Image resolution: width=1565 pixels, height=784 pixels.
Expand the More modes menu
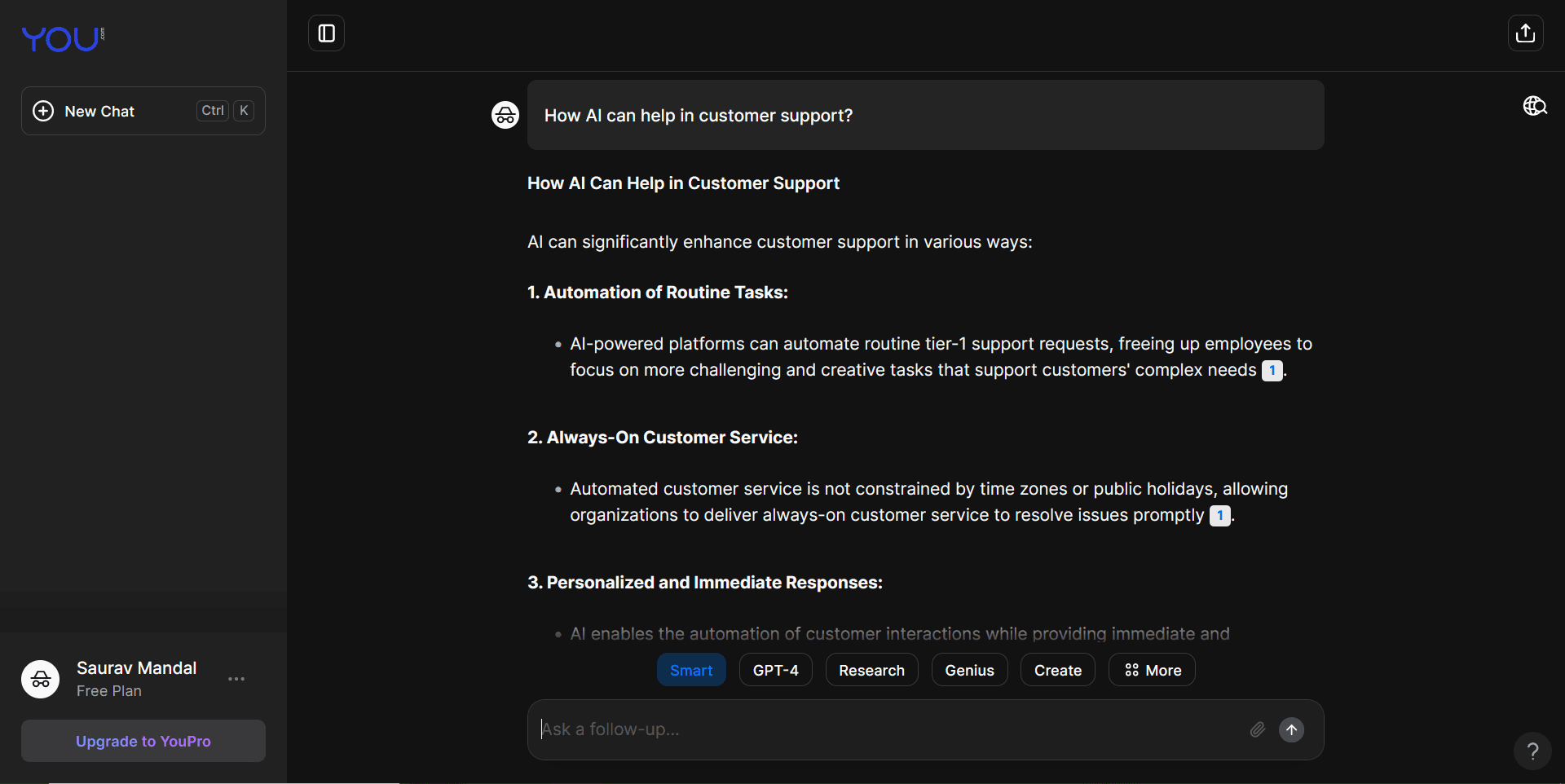(x=1152, y=670)
